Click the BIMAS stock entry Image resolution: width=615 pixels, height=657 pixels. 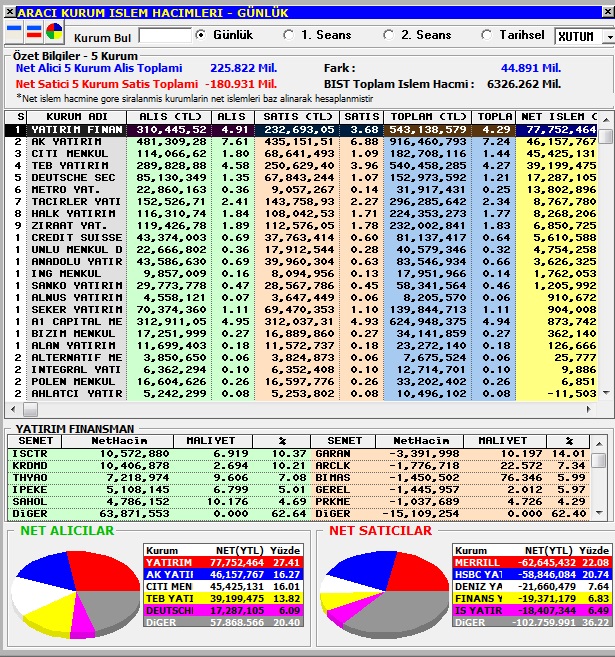point(450,478)
